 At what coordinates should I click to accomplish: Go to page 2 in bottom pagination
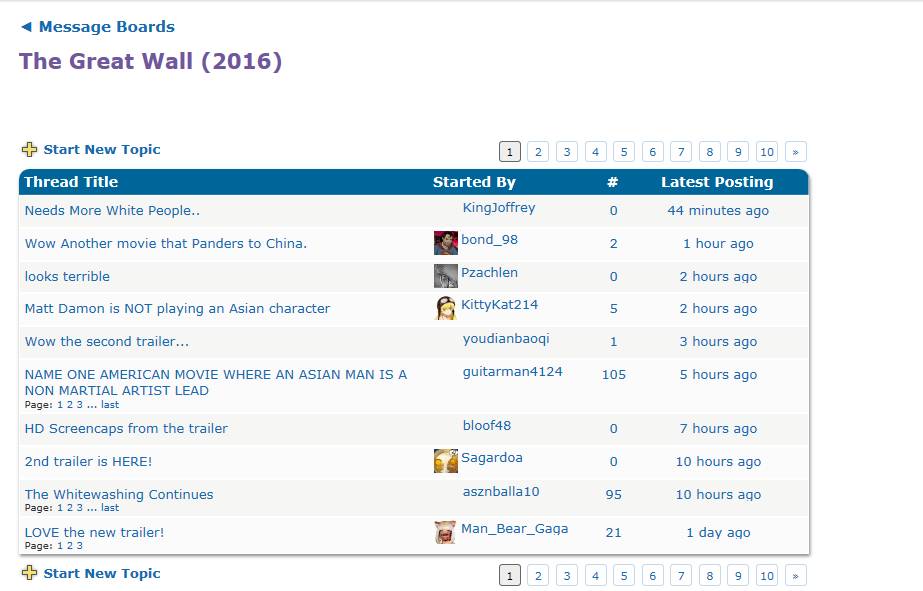[x=538, y=575]
